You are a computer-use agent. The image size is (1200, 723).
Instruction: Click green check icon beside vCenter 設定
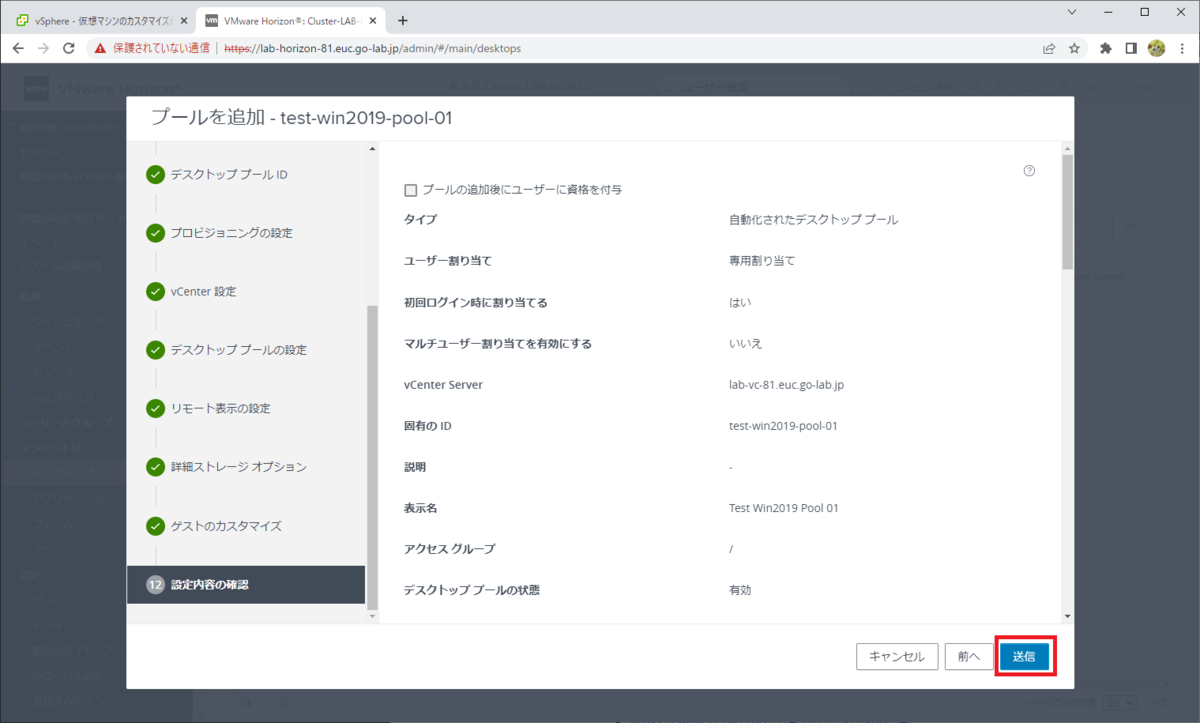pos(155,292)
